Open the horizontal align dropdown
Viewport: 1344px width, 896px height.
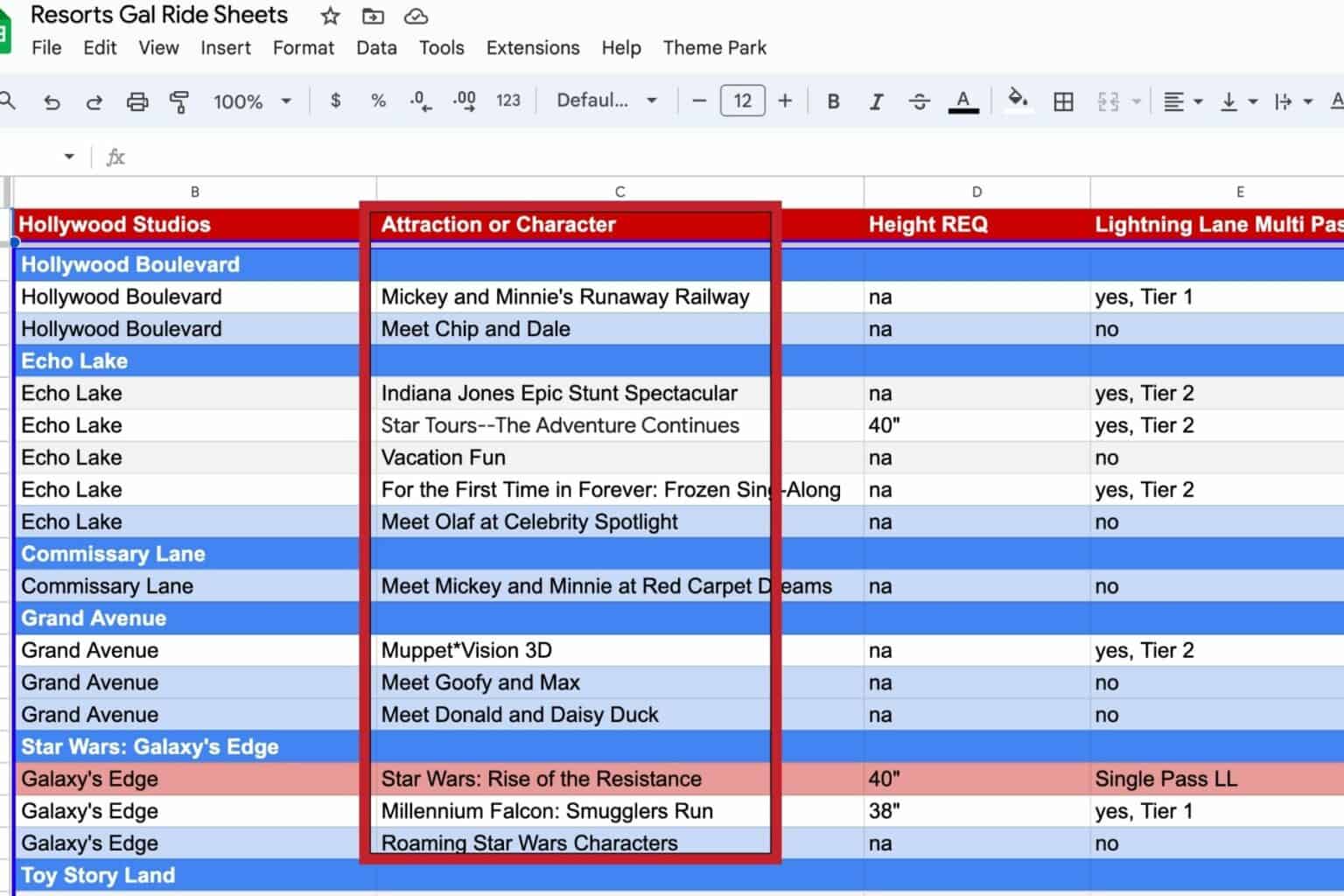tap(1182, 101)
